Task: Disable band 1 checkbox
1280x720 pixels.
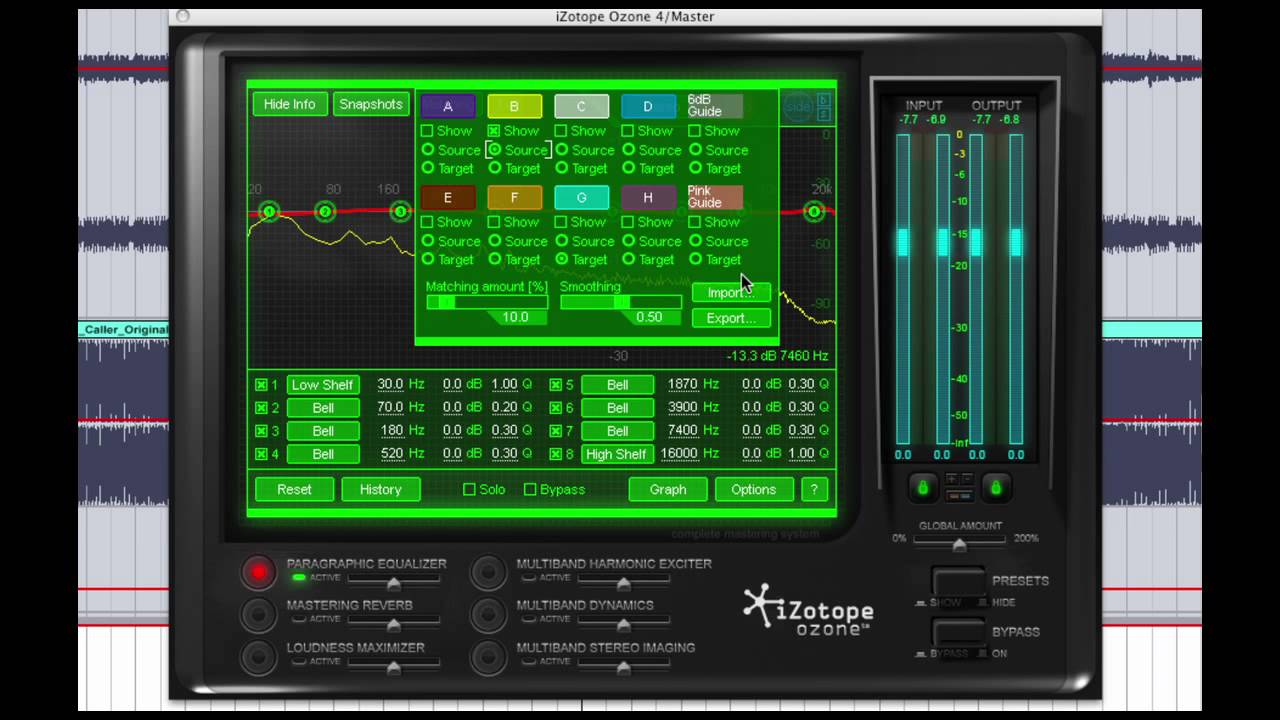Action: click(x=261, y=384)
